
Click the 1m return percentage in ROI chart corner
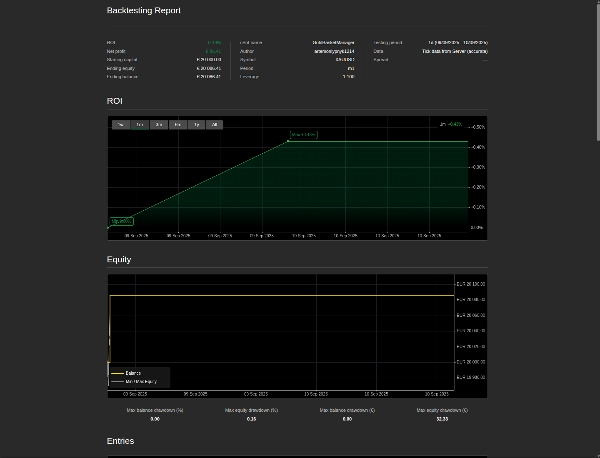coord(455,124)
